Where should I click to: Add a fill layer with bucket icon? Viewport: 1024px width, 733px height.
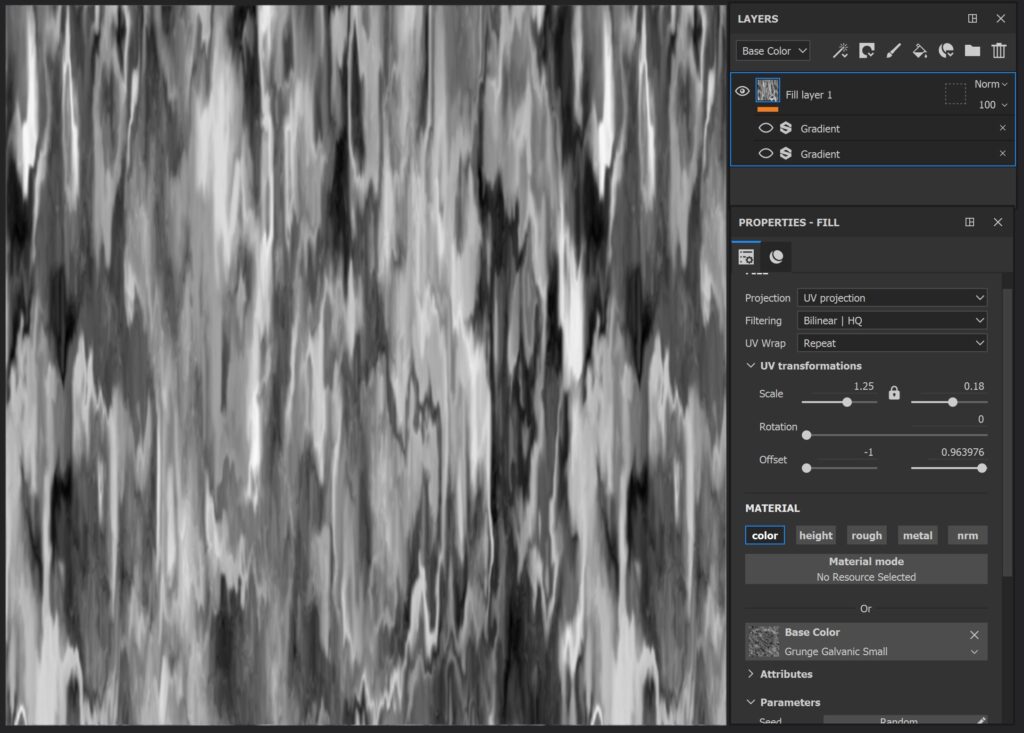pos(920,51)
